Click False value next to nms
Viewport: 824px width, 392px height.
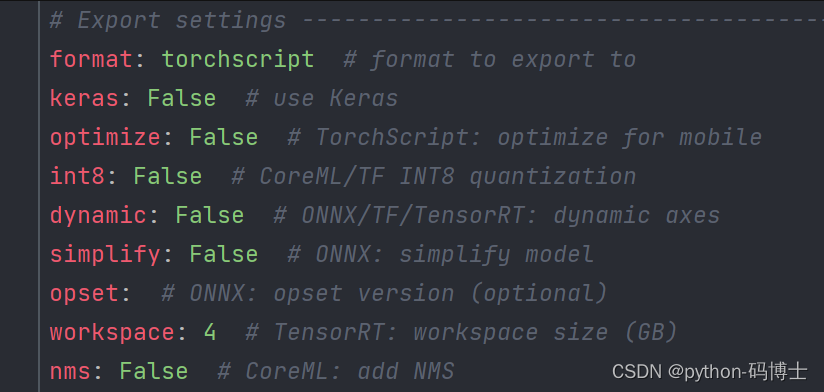[154, 372]
